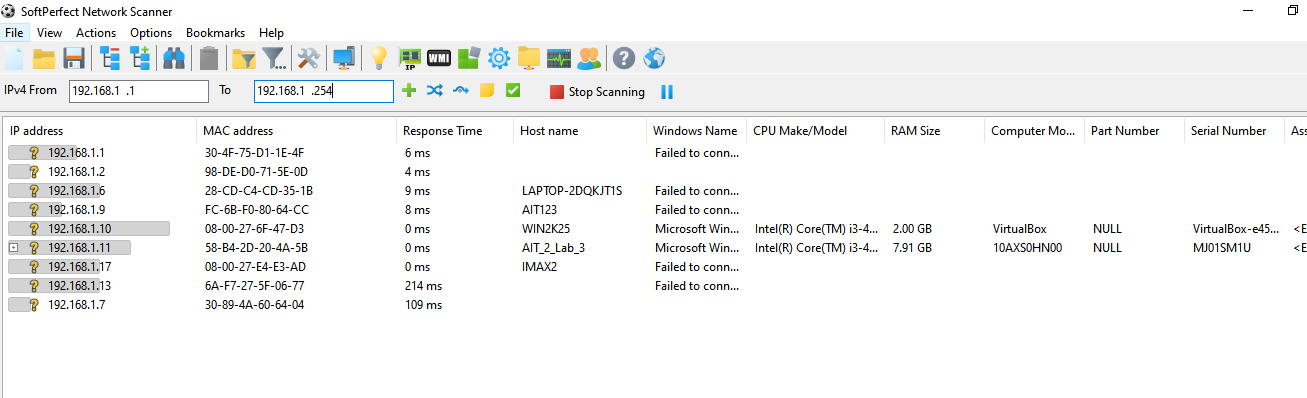Click the Stop Scanning button

point(597,92)
